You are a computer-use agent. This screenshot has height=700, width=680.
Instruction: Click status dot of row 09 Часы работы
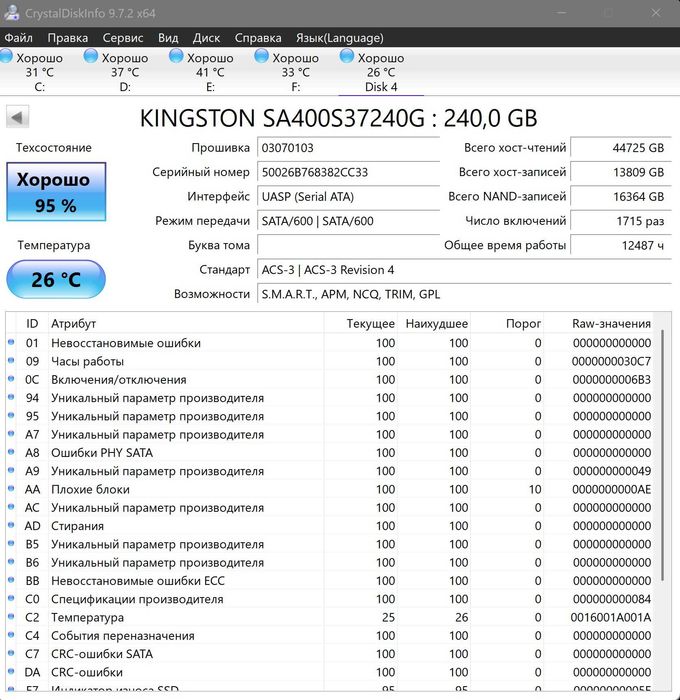click(x=11, y=360)
